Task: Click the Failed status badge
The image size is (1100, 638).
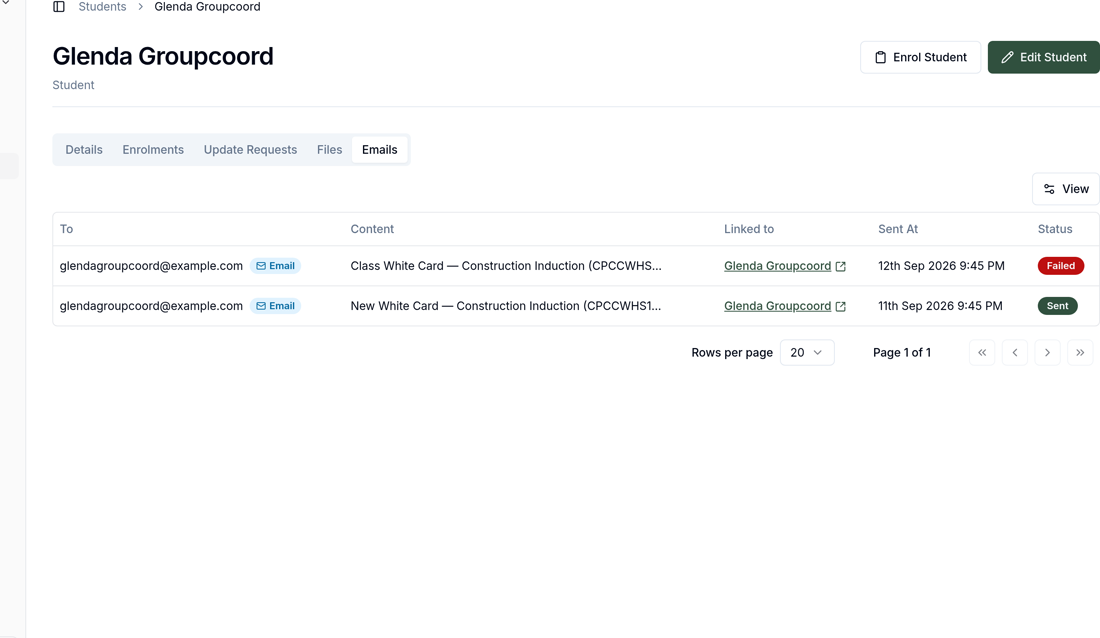Action: point(1061,266)
